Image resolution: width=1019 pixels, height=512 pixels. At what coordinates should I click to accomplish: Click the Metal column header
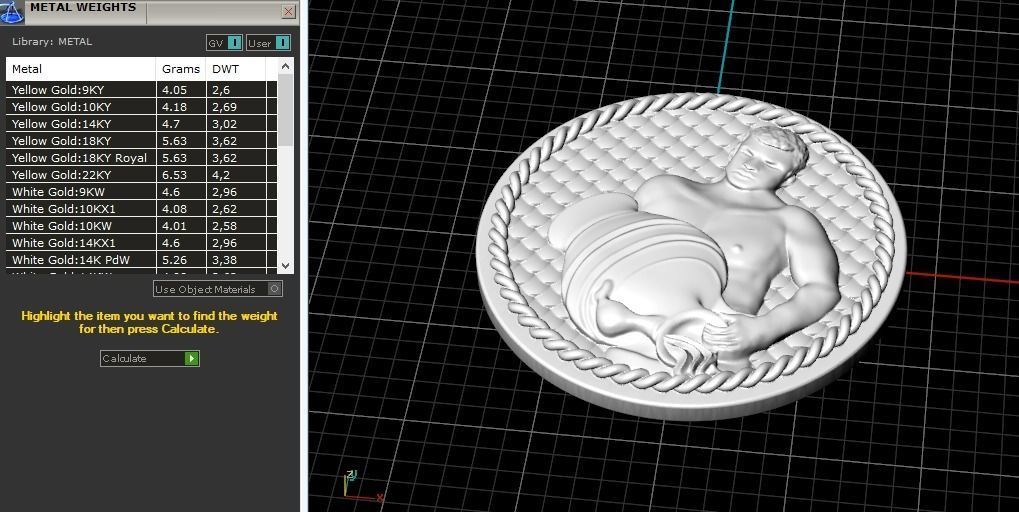point(81,69)
